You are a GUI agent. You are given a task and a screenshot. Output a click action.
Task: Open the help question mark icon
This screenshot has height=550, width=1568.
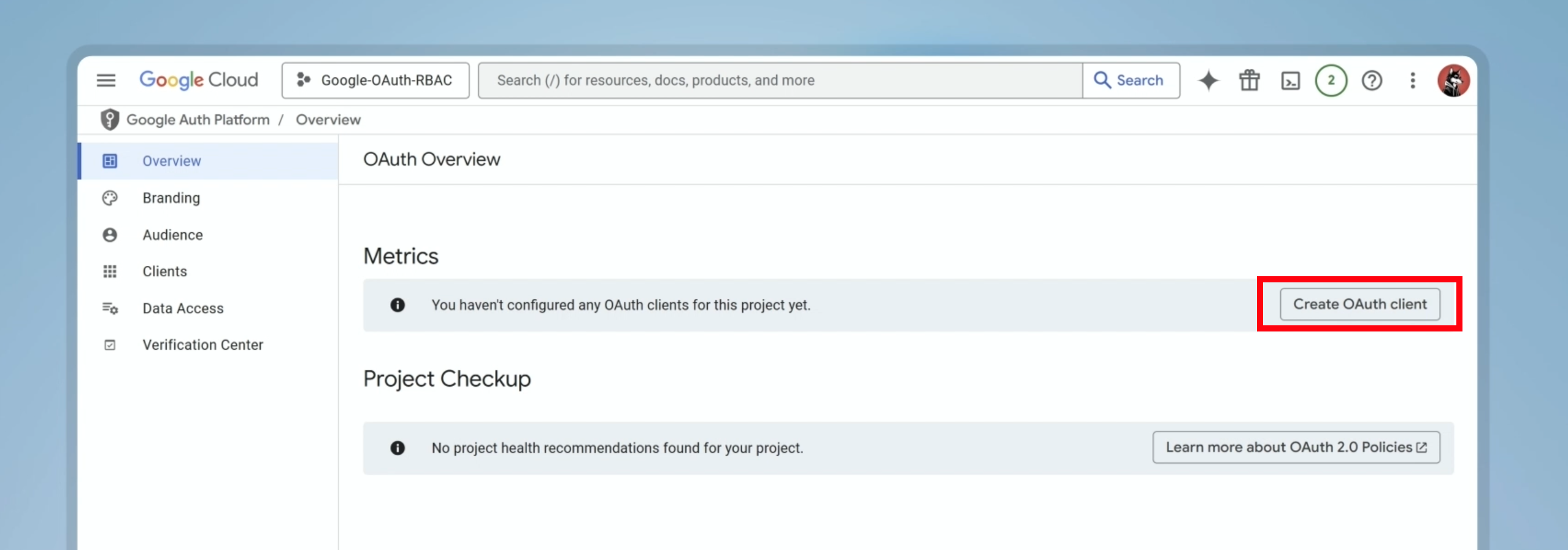click(1372, 80)
